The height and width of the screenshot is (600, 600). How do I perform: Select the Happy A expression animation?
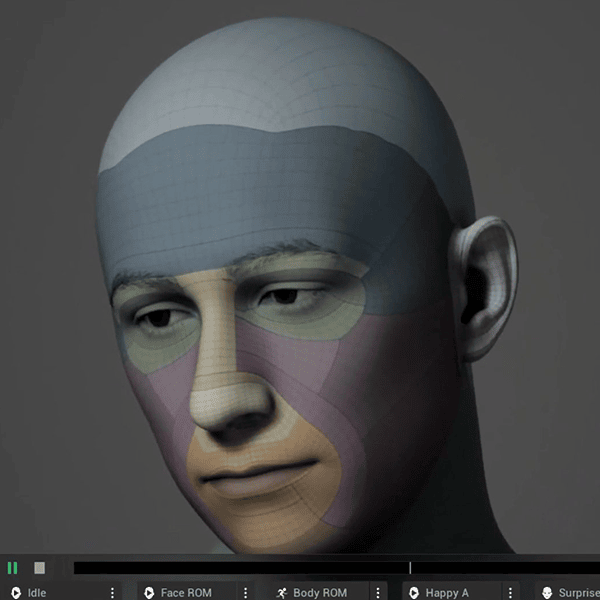(447, 593)
